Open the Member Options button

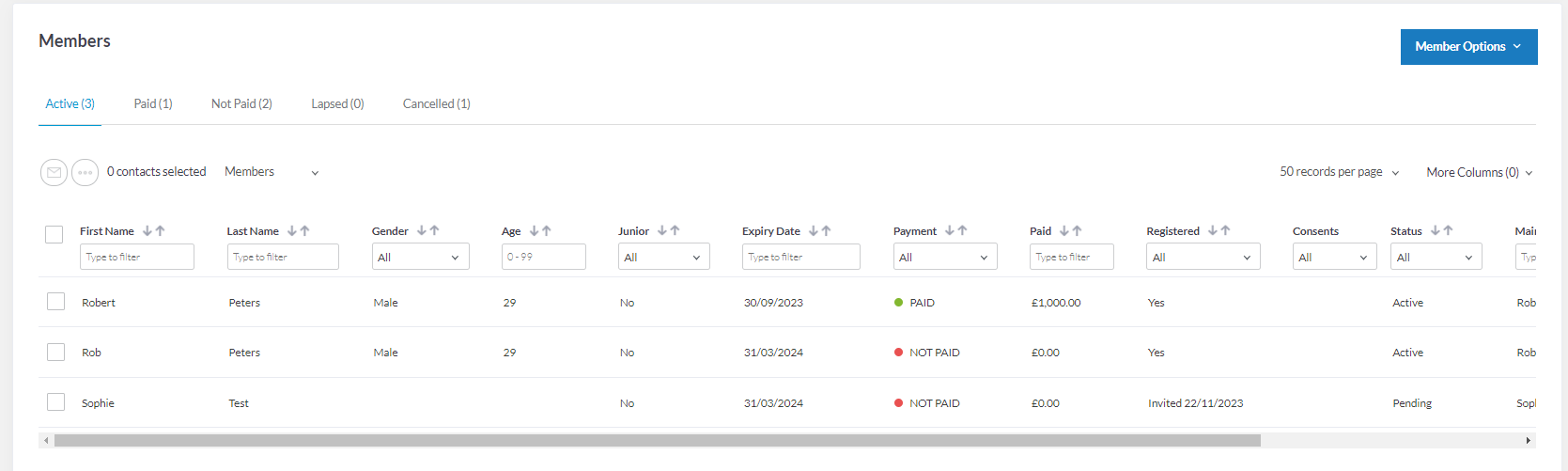[x=1468, y=47]
